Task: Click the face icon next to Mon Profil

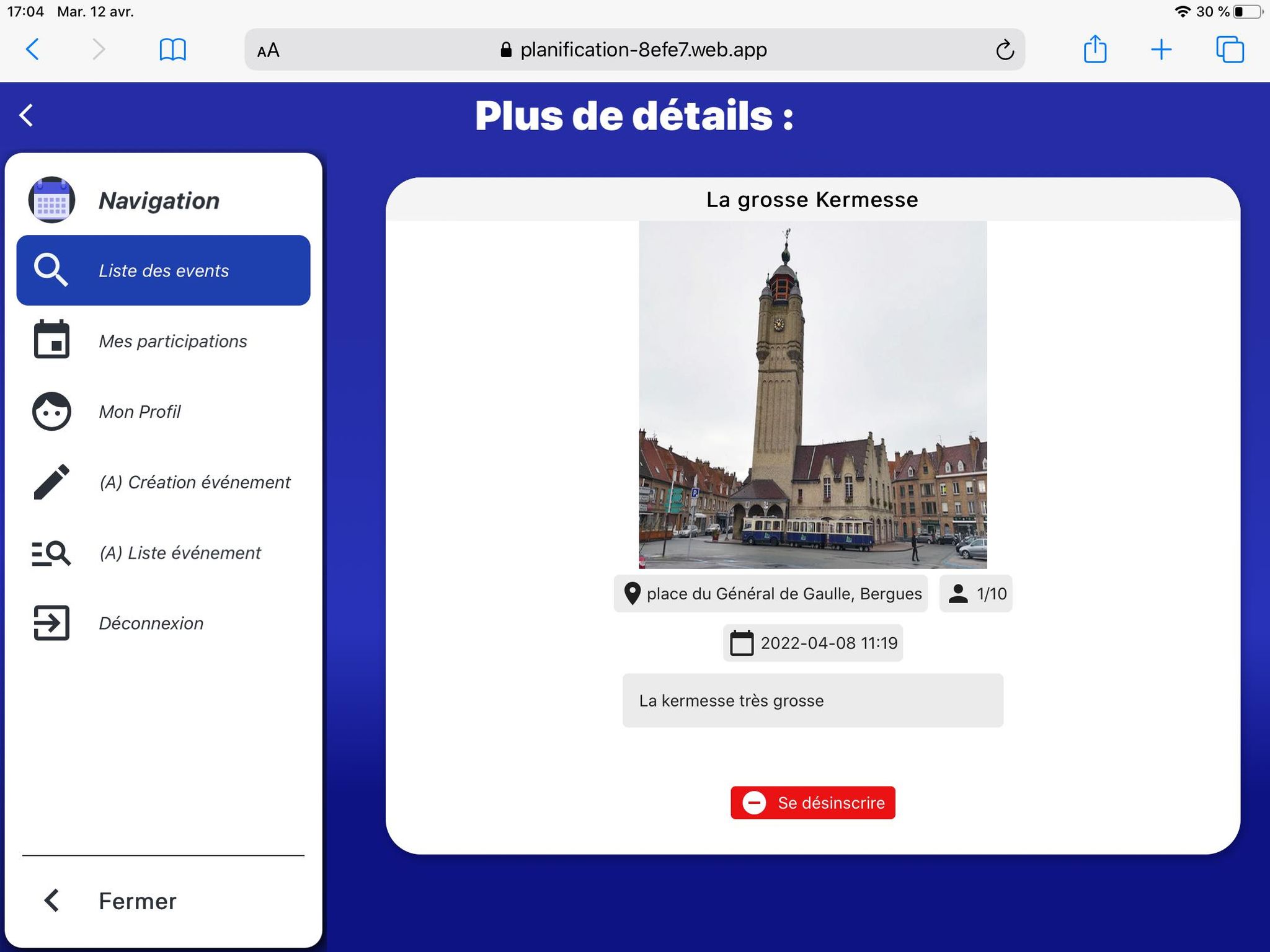Action: [x=51, y=411]
